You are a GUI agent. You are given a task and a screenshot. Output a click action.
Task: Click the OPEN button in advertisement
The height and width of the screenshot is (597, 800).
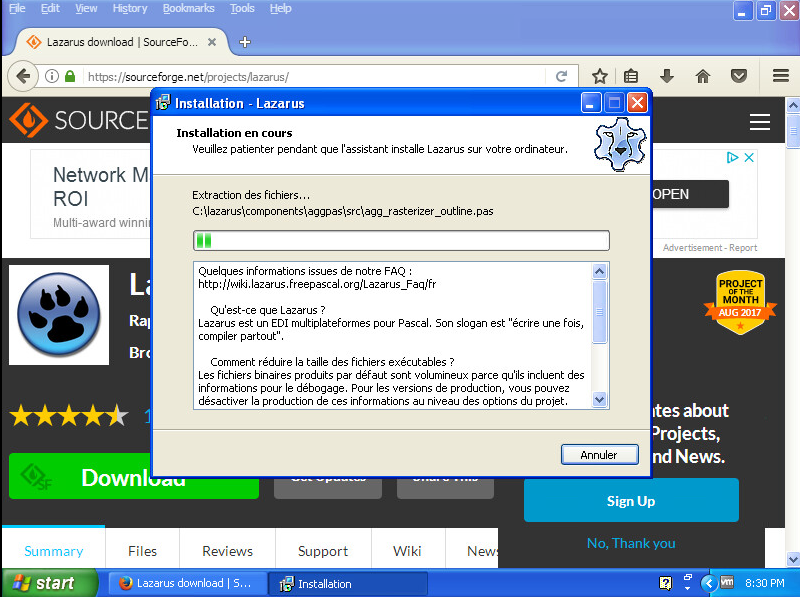pyautogui.click(x=690, y=194)
